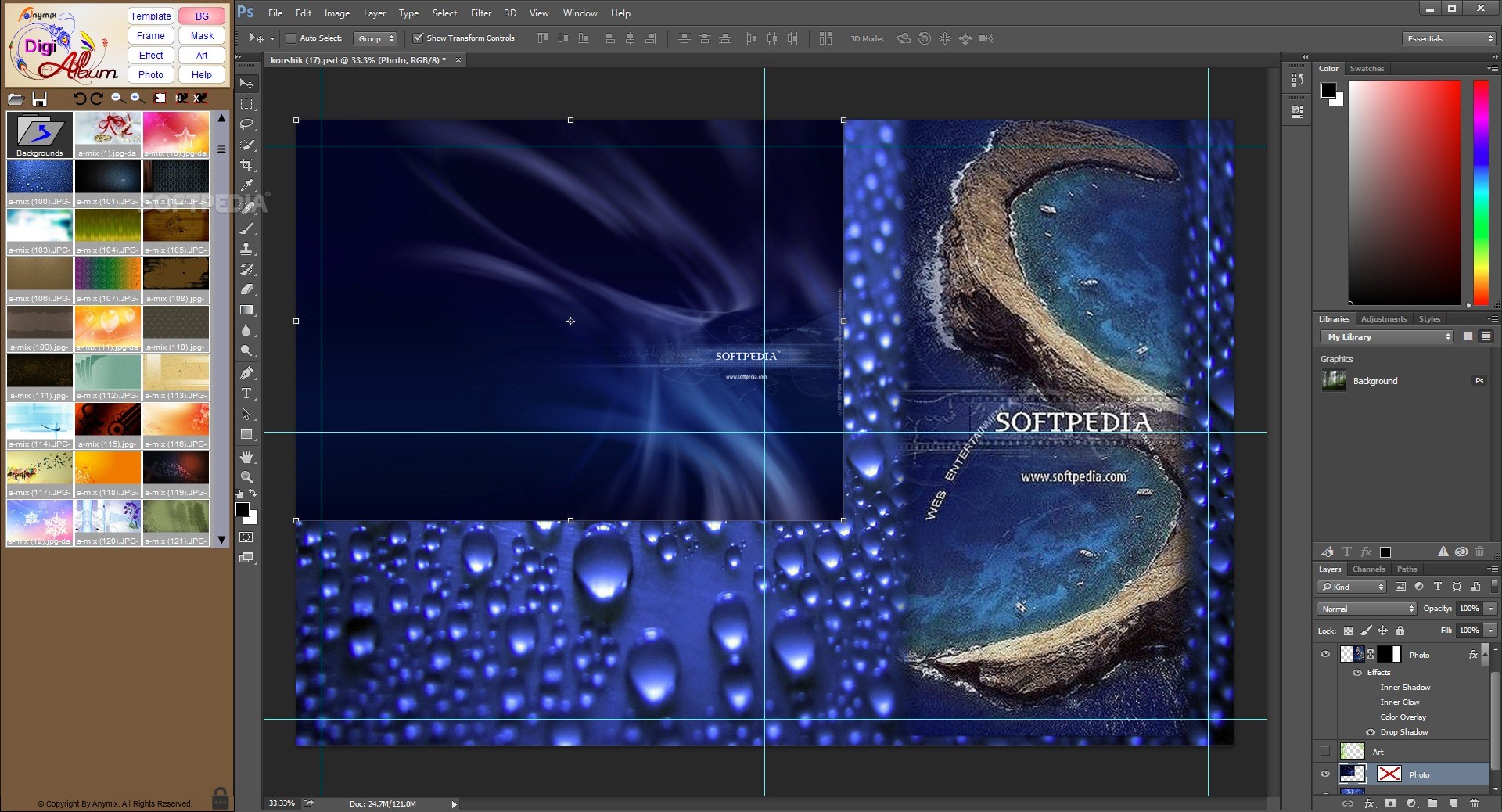This screenshot has width=1502, height=812.
Task: Add a layer mask from Layers panel
Action: pos(1390,803)
